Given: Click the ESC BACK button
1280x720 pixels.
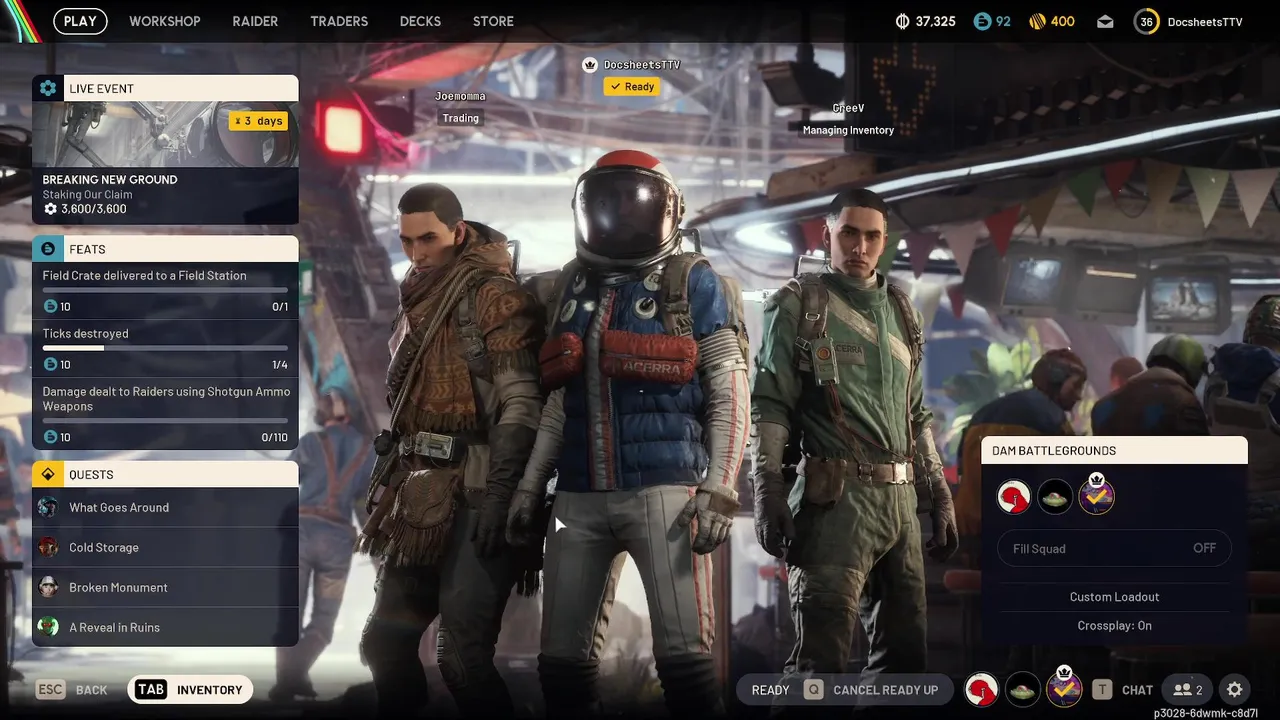Looking at the screenshot, I should (72, 690).
